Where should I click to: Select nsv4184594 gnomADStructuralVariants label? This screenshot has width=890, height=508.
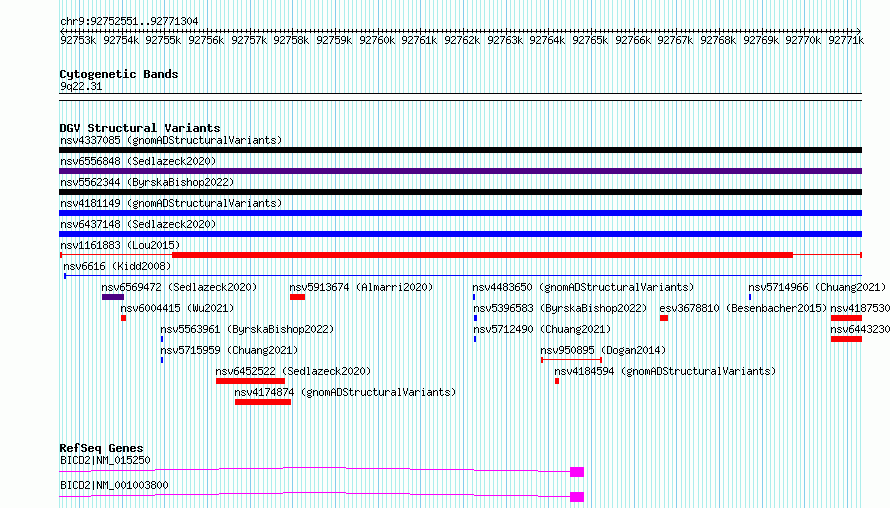665,371
